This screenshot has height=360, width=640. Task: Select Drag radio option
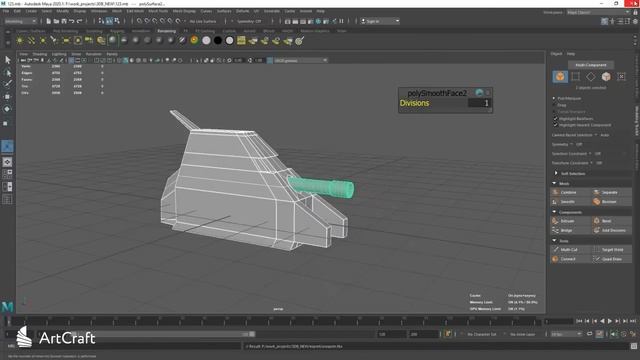554,105
